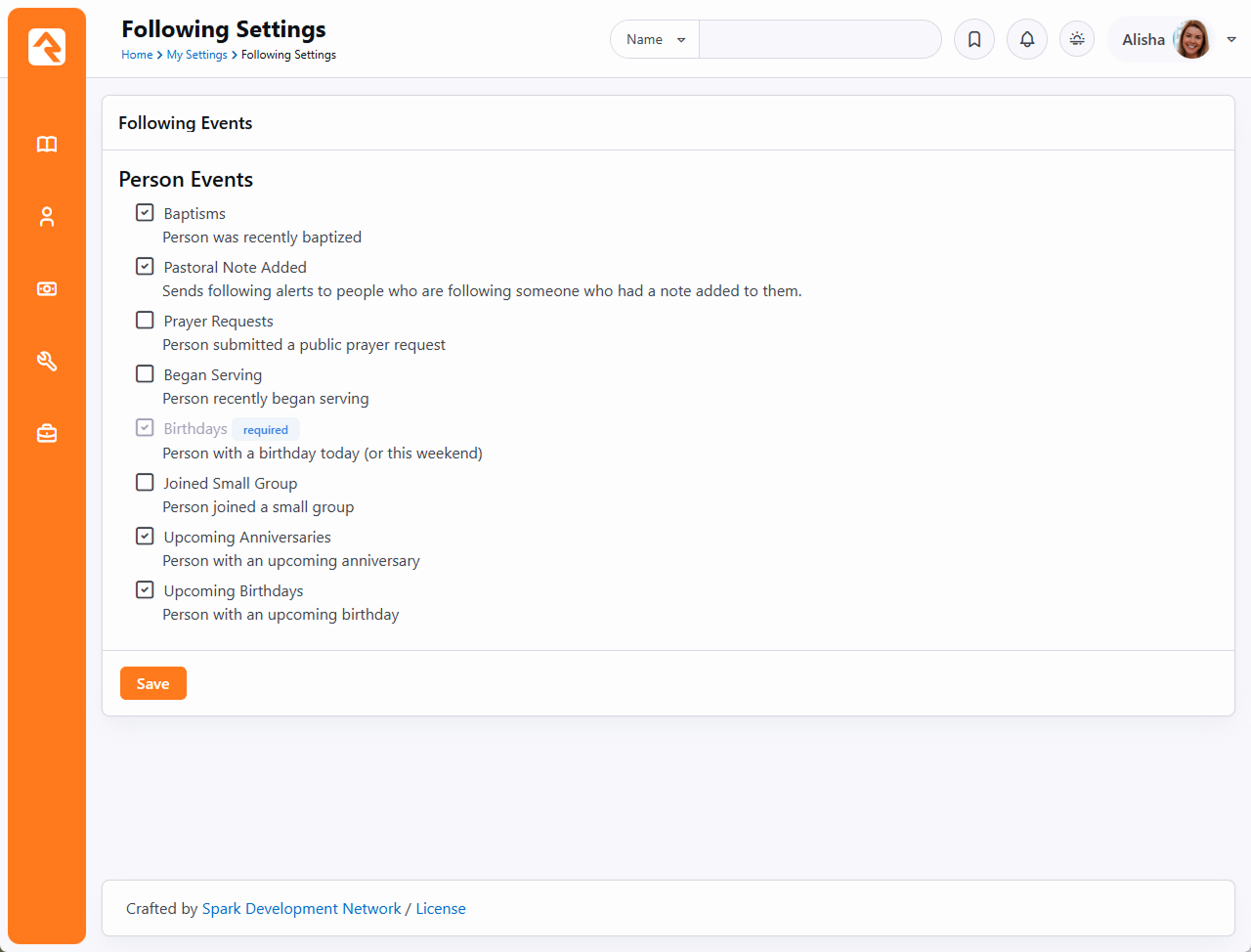Open the book icon in sidebar
1251x952 pixels.
click(x=47, y=145)
